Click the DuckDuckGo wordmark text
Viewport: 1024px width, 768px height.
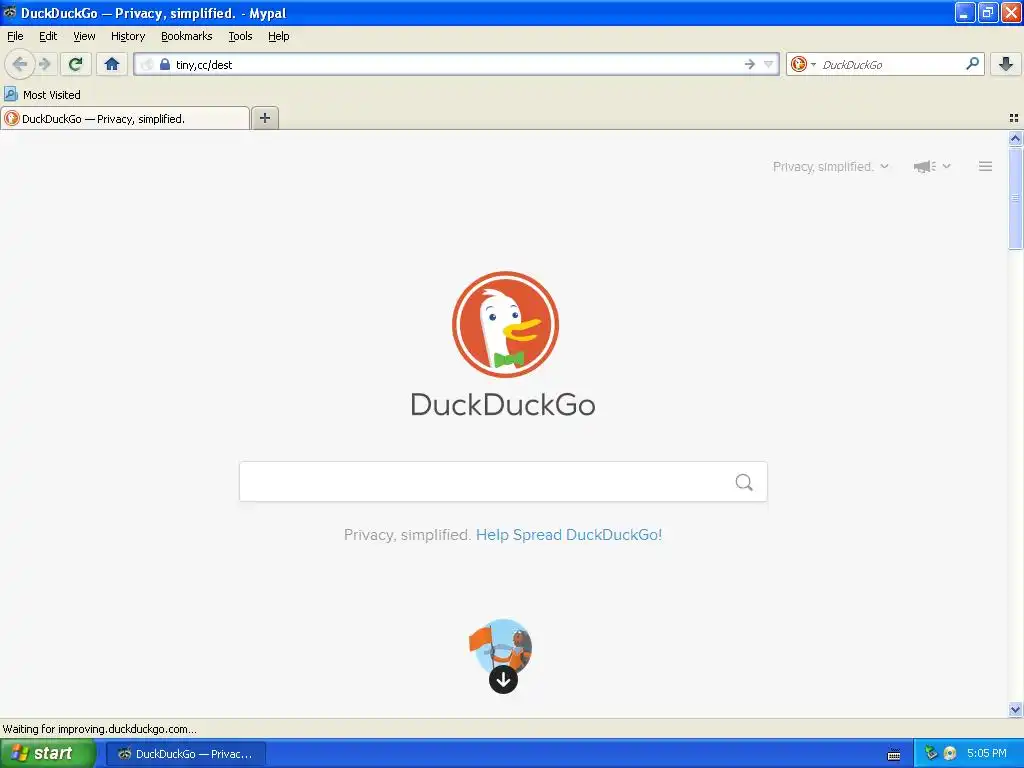(x=503, y=405)
